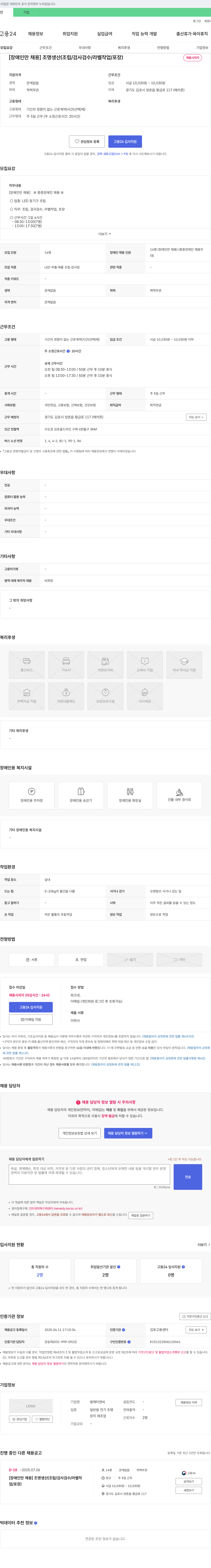Screen dimensions: 211x1568
Task: Open the 채용정보 top menu
Action: coord(35,34)
